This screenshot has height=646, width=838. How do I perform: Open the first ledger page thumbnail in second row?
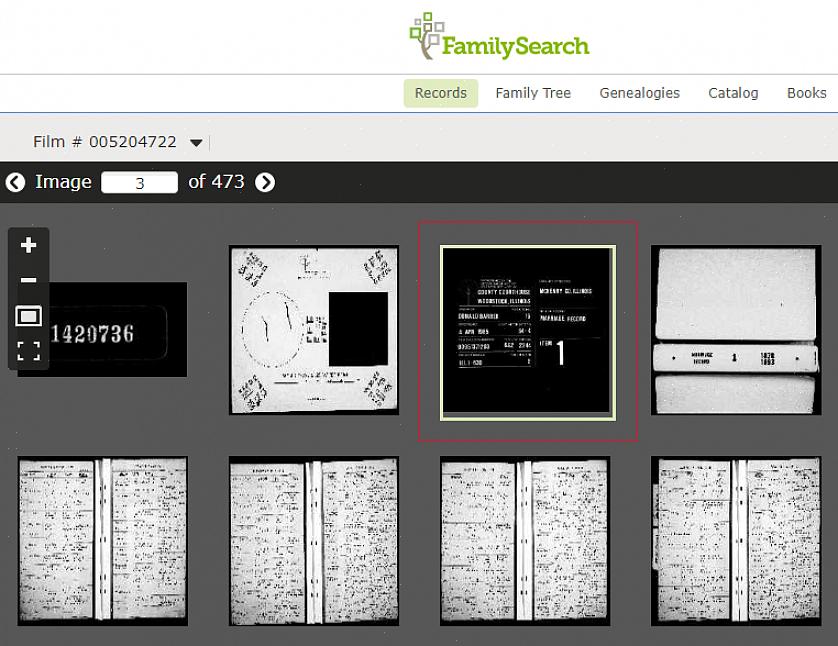tap(102, 541)
